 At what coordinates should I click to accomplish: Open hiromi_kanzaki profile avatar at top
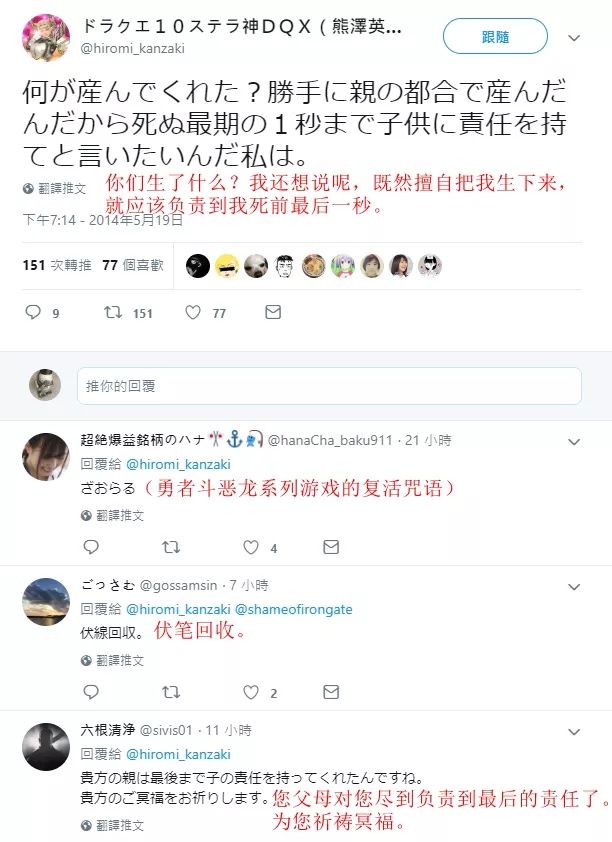(46, 38)
